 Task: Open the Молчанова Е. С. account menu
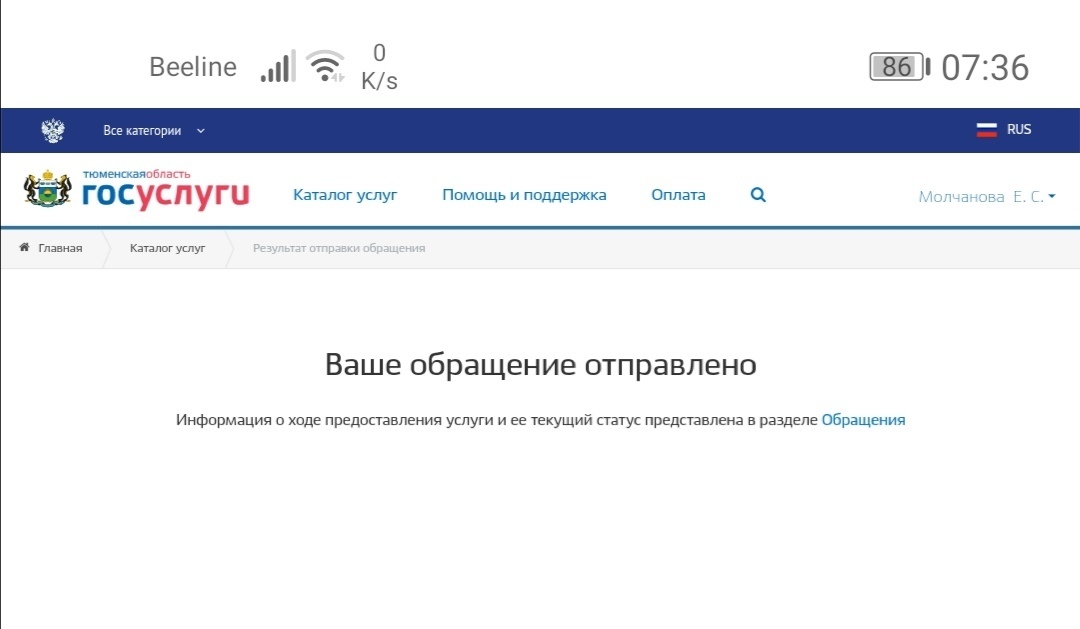click(986, 197)
